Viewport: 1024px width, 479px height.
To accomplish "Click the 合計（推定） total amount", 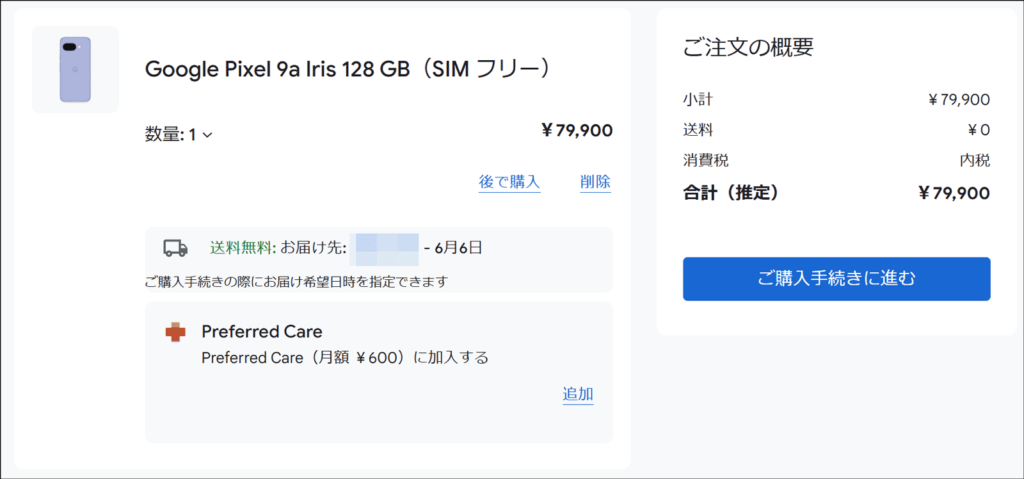I will point(954,193).
